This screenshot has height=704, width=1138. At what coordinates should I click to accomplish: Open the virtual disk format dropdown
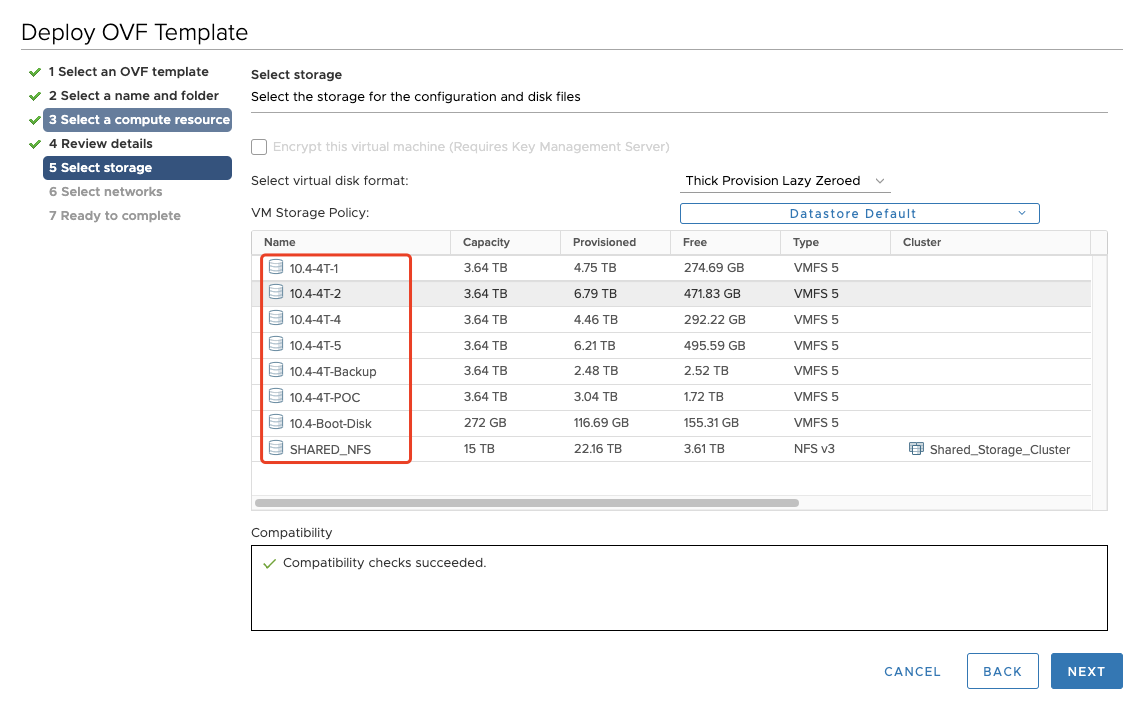click(x=785, y=181)
